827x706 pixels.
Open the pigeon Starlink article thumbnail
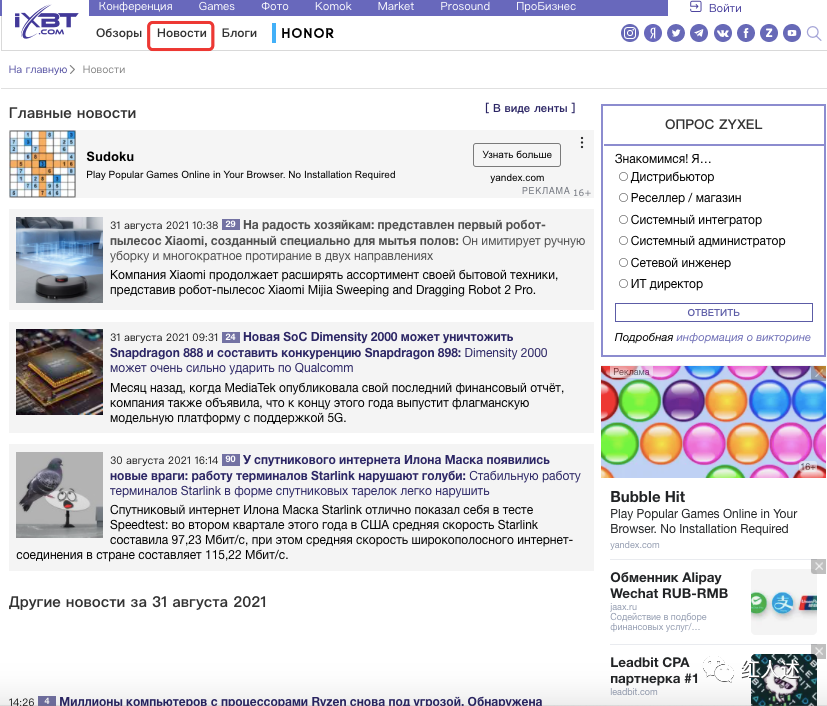click(59, 496)
